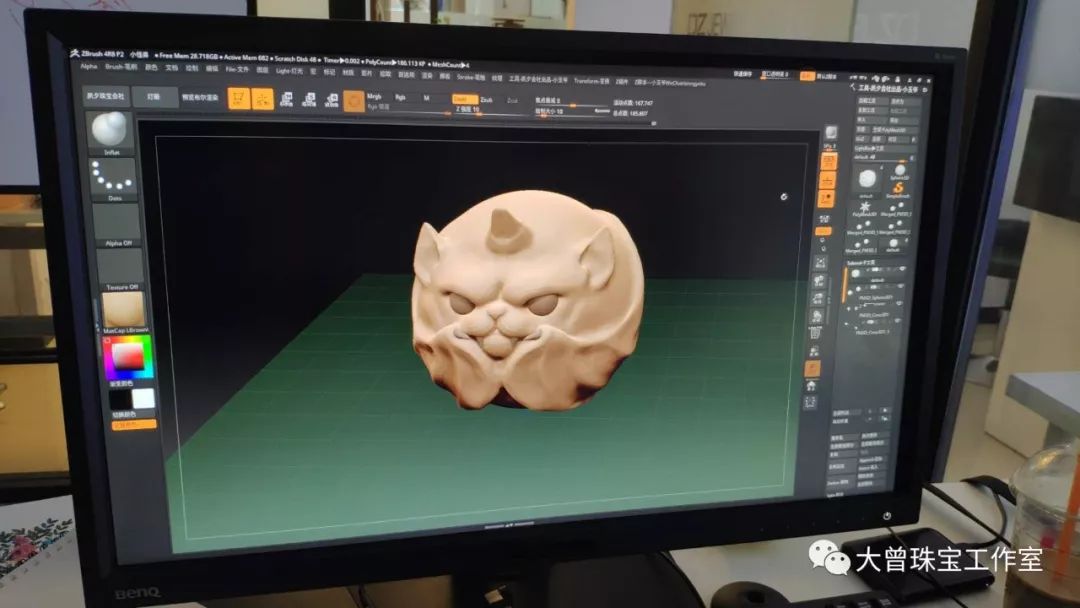Select the Move transform icon

(x=287, y=100)
